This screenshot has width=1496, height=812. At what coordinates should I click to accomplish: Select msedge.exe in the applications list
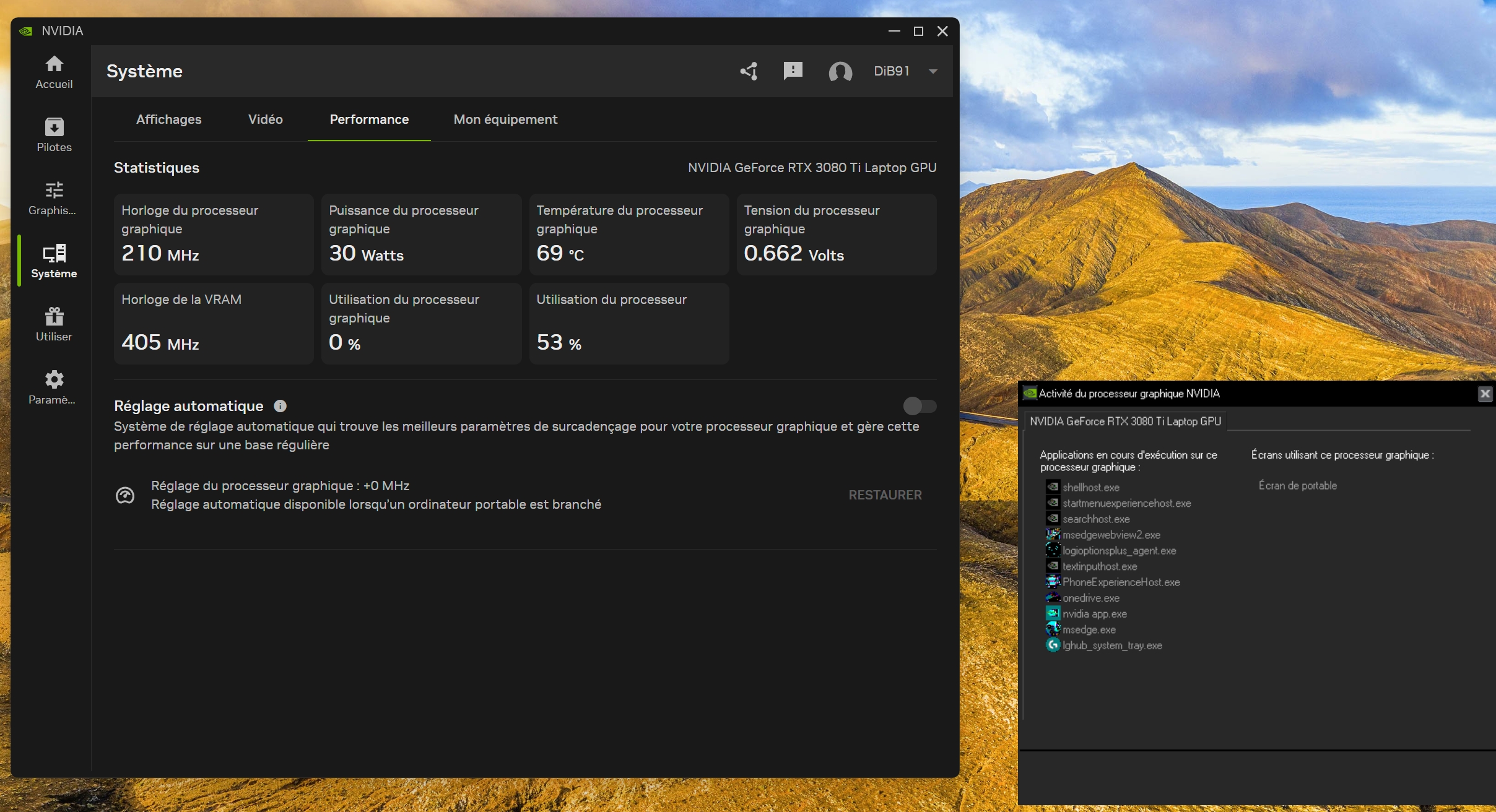click(1089, 629)
